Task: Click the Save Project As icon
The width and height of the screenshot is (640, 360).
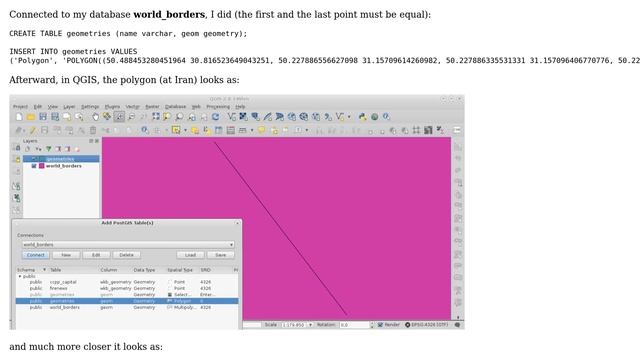Action: click(x=55, y=117)
